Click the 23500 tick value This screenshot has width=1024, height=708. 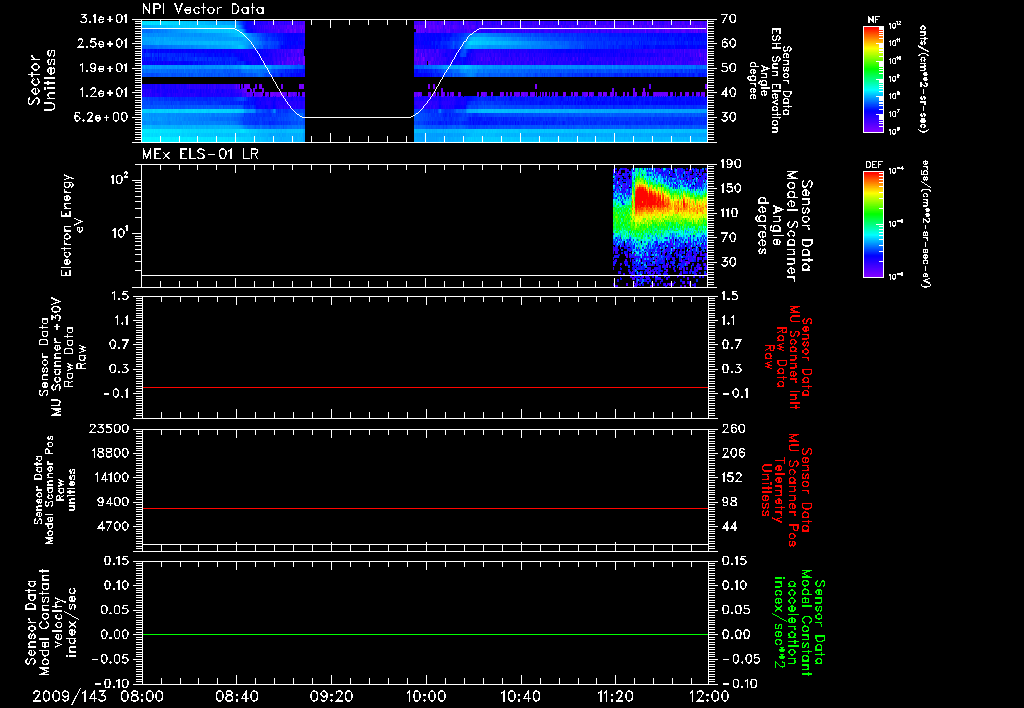click(x=109, y=428)
